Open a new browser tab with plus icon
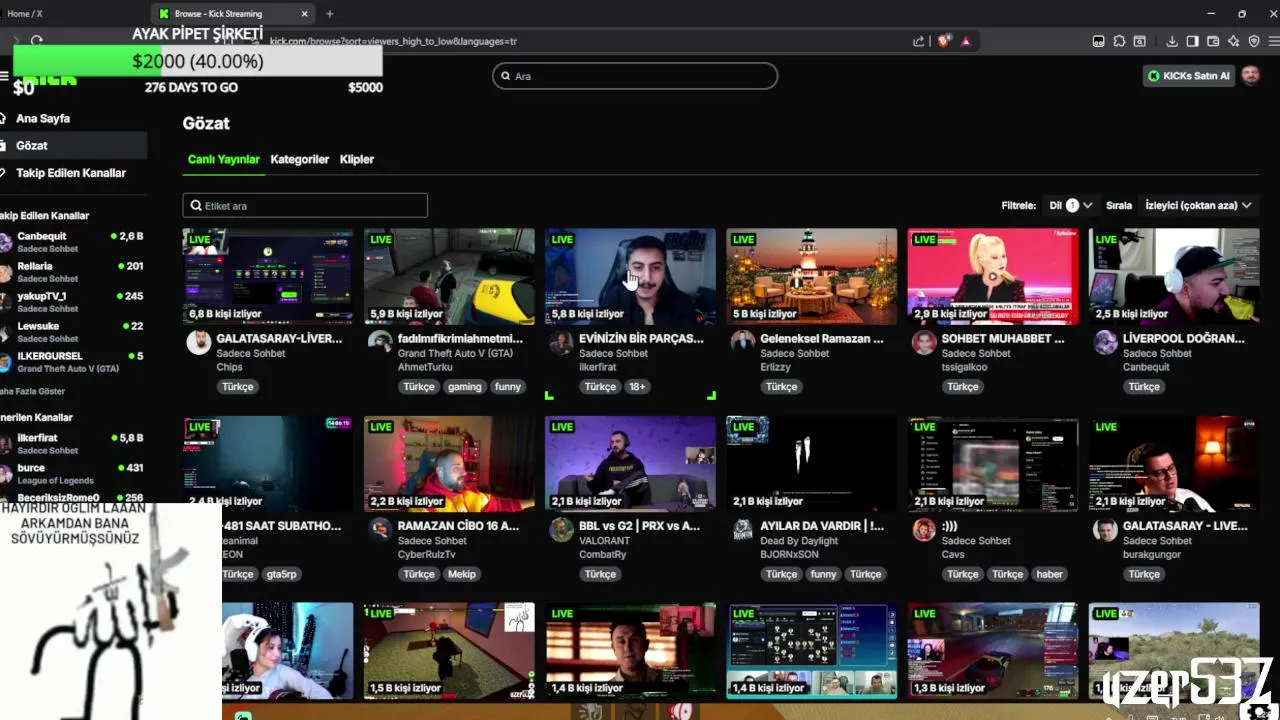The width and height of the screenshot is (1280, 720). [x=330, y=14]
